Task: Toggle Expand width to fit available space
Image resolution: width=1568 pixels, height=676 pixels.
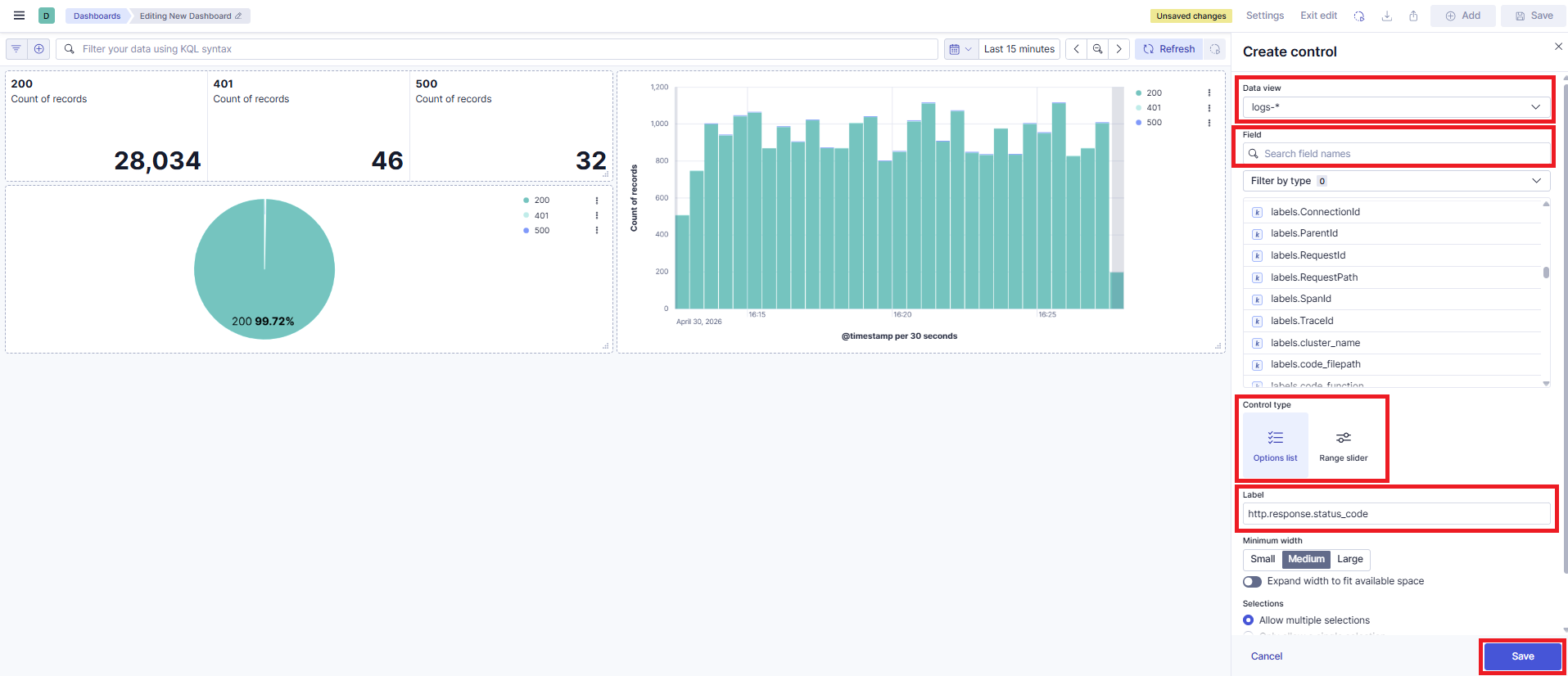Action: click(1252, 582)
